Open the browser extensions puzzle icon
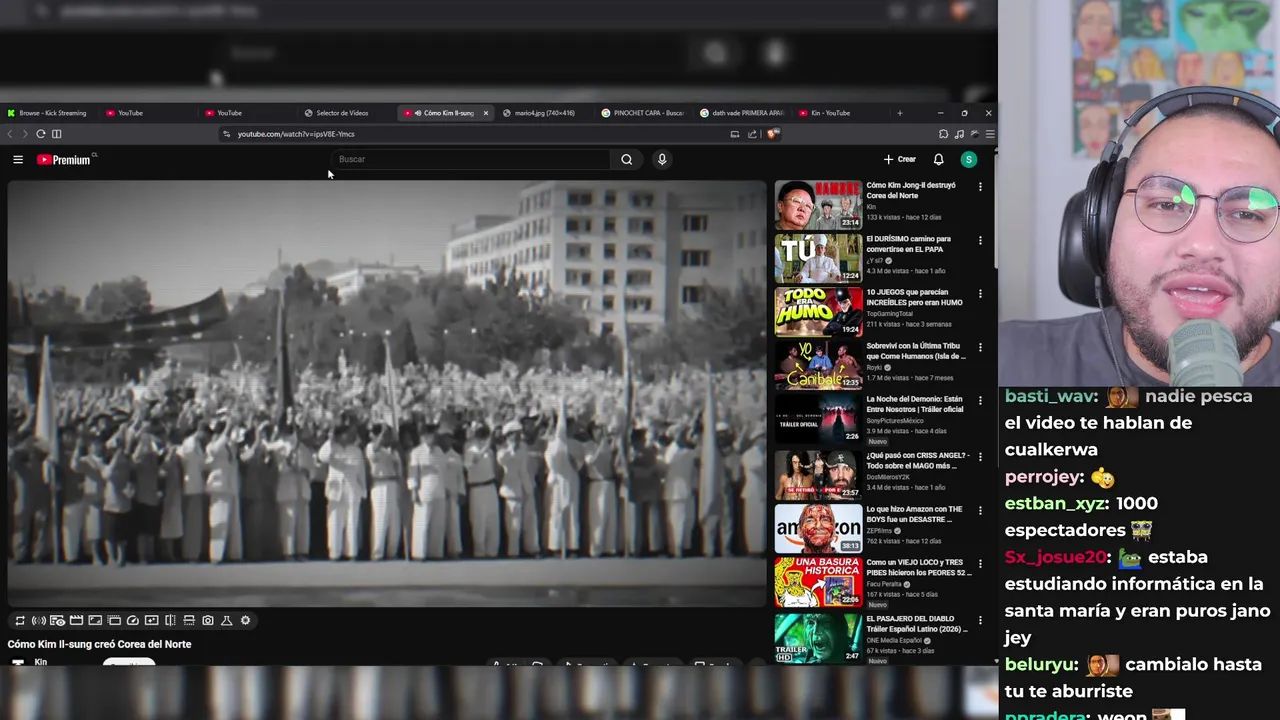Screen dimensions: 1280x720 click(943, 134)
